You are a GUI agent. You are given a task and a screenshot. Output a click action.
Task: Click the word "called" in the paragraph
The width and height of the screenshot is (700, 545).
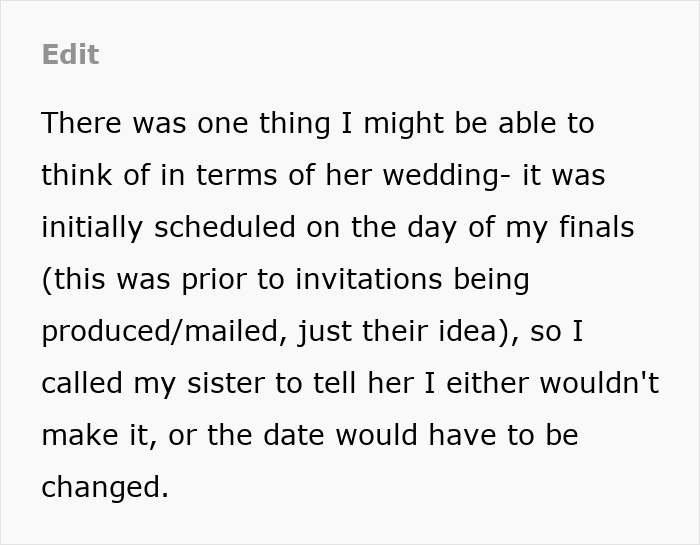[x=82, y=383]
